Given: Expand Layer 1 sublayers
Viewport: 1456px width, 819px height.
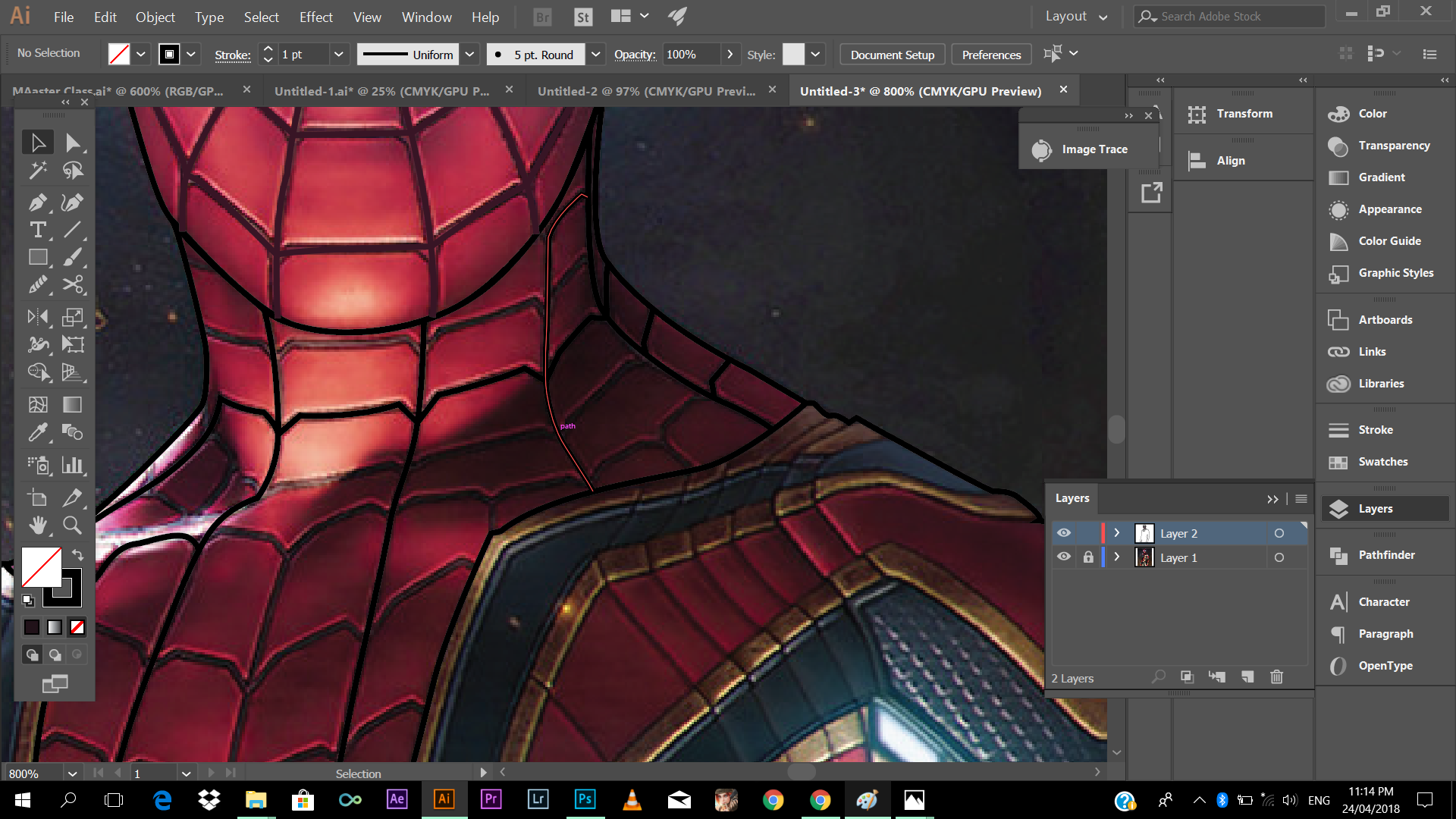Looking at the screenshot, I should click(x=1117, y=557).
